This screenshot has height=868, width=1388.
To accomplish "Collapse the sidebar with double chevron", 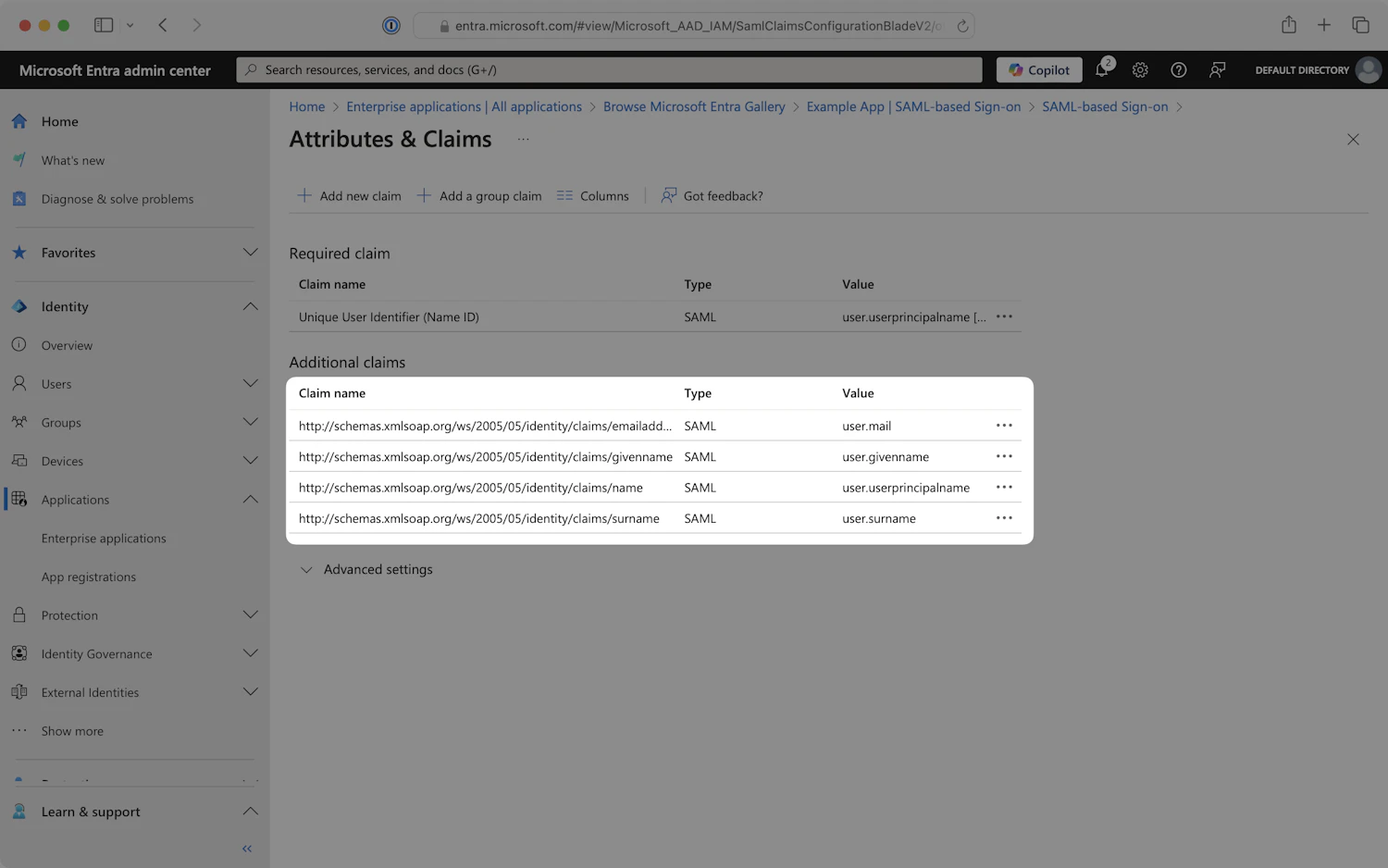I will [247, 849].
